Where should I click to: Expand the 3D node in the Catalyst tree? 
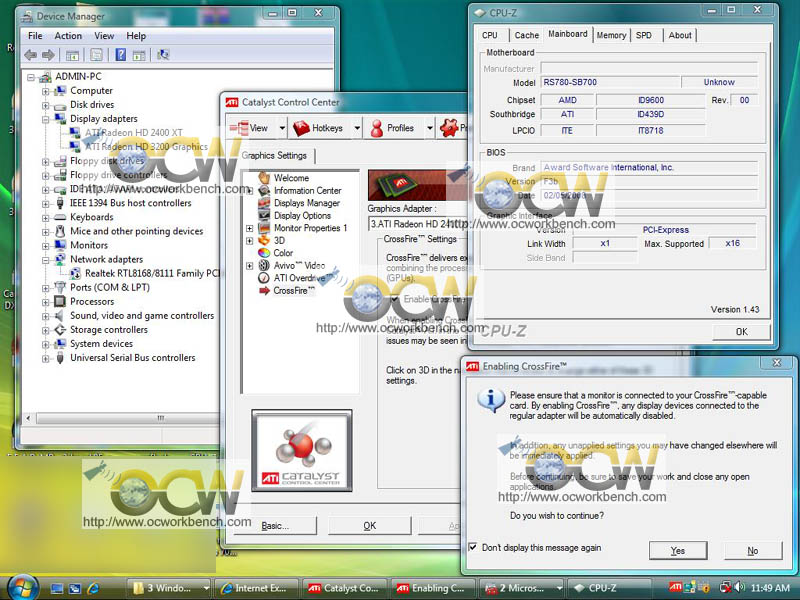coord(249,241)
